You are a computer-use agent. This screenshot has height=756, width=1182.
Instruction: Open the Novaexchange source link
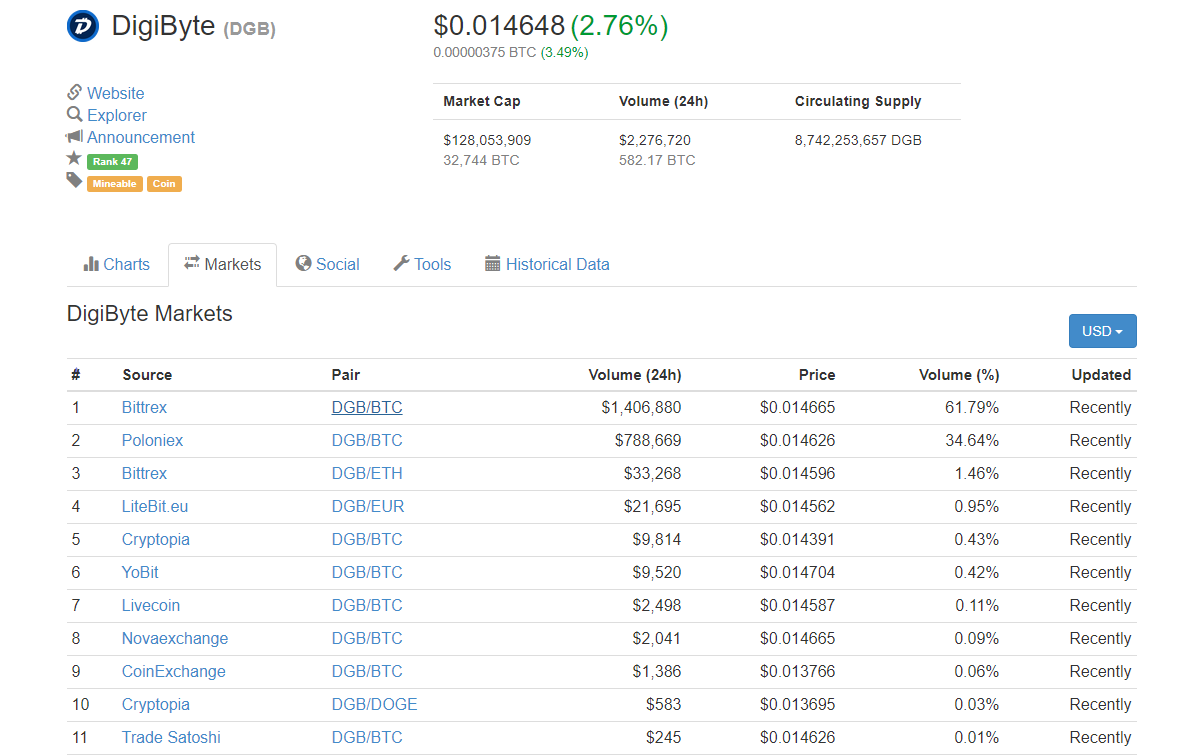coord(175,639)
